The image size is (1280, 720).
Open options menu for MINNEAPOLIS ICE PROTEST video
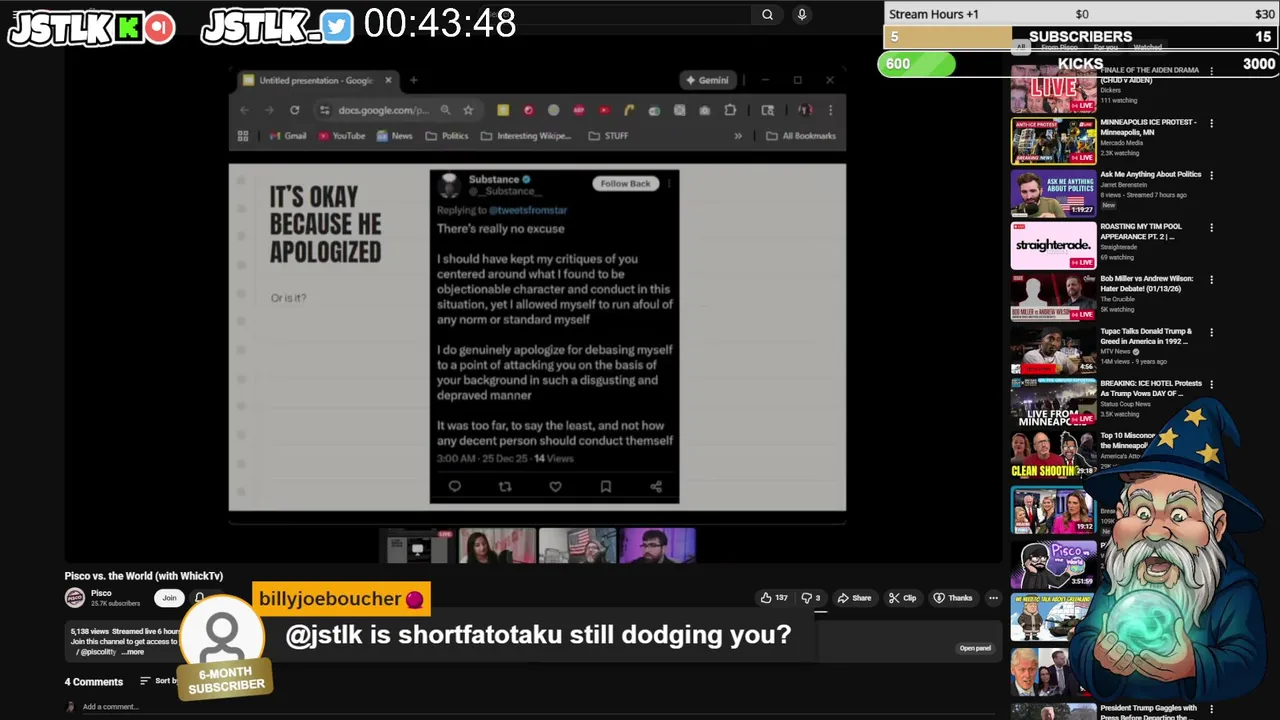1211,124
